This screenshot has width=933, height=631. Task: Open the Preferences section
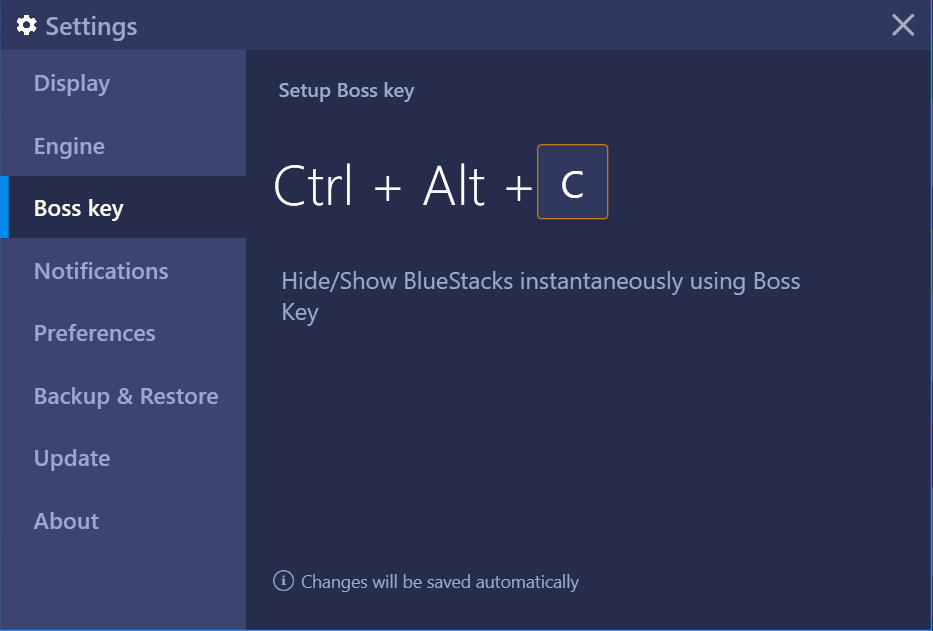point(123,333)
